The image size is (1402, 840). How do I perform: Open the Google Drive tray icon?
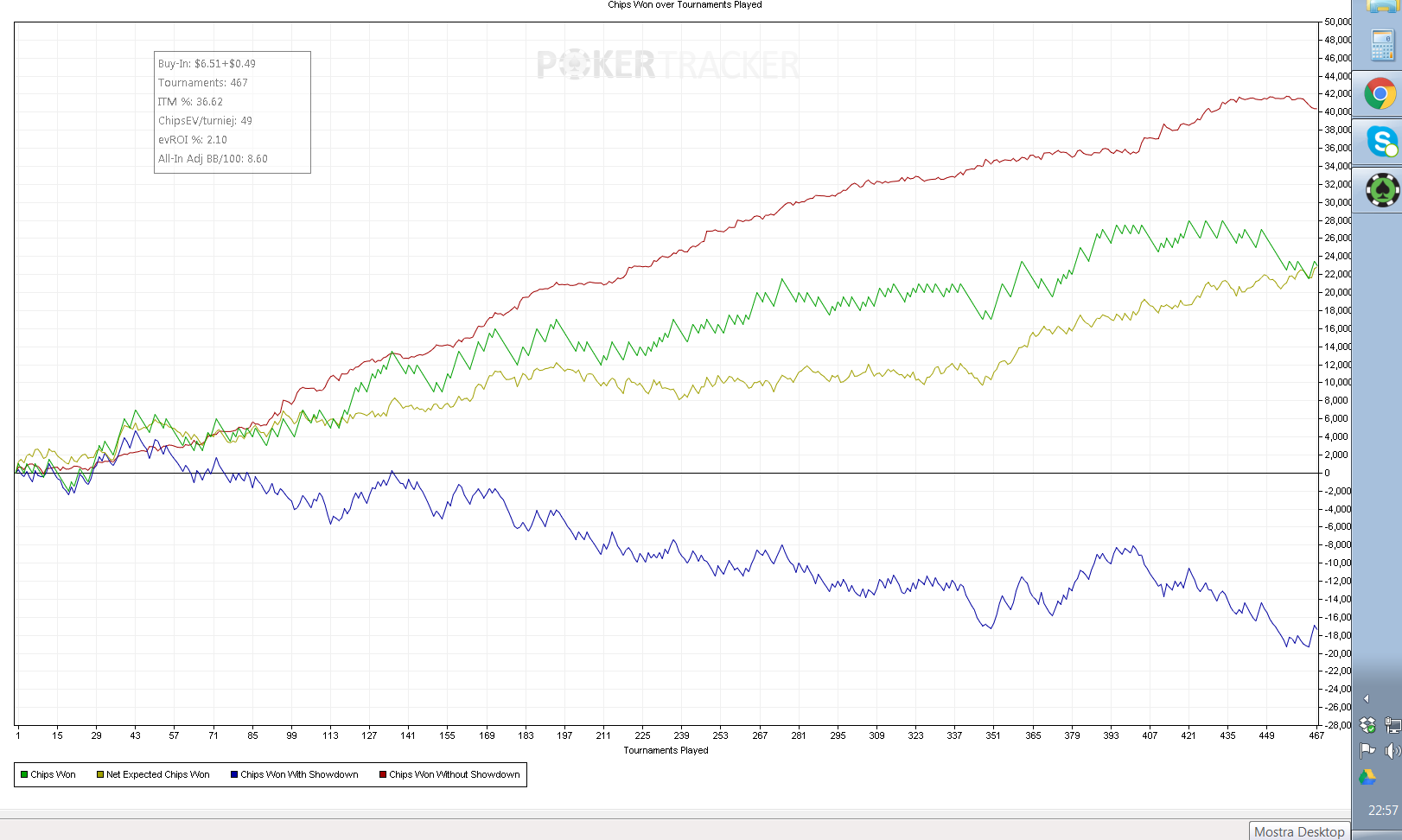coord(1367,777)
